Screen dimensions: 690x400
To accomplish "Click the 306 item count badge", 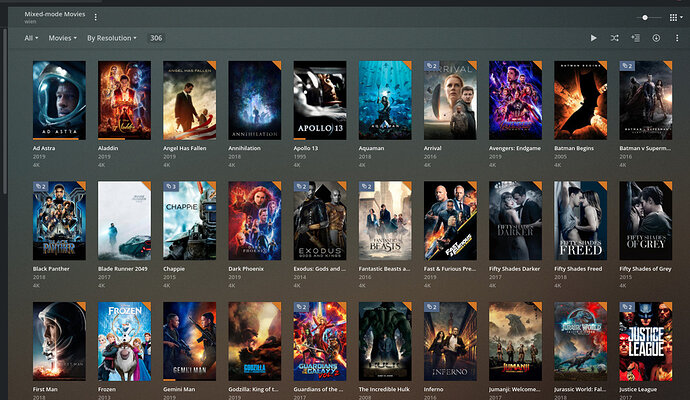I will pos(156,38).
